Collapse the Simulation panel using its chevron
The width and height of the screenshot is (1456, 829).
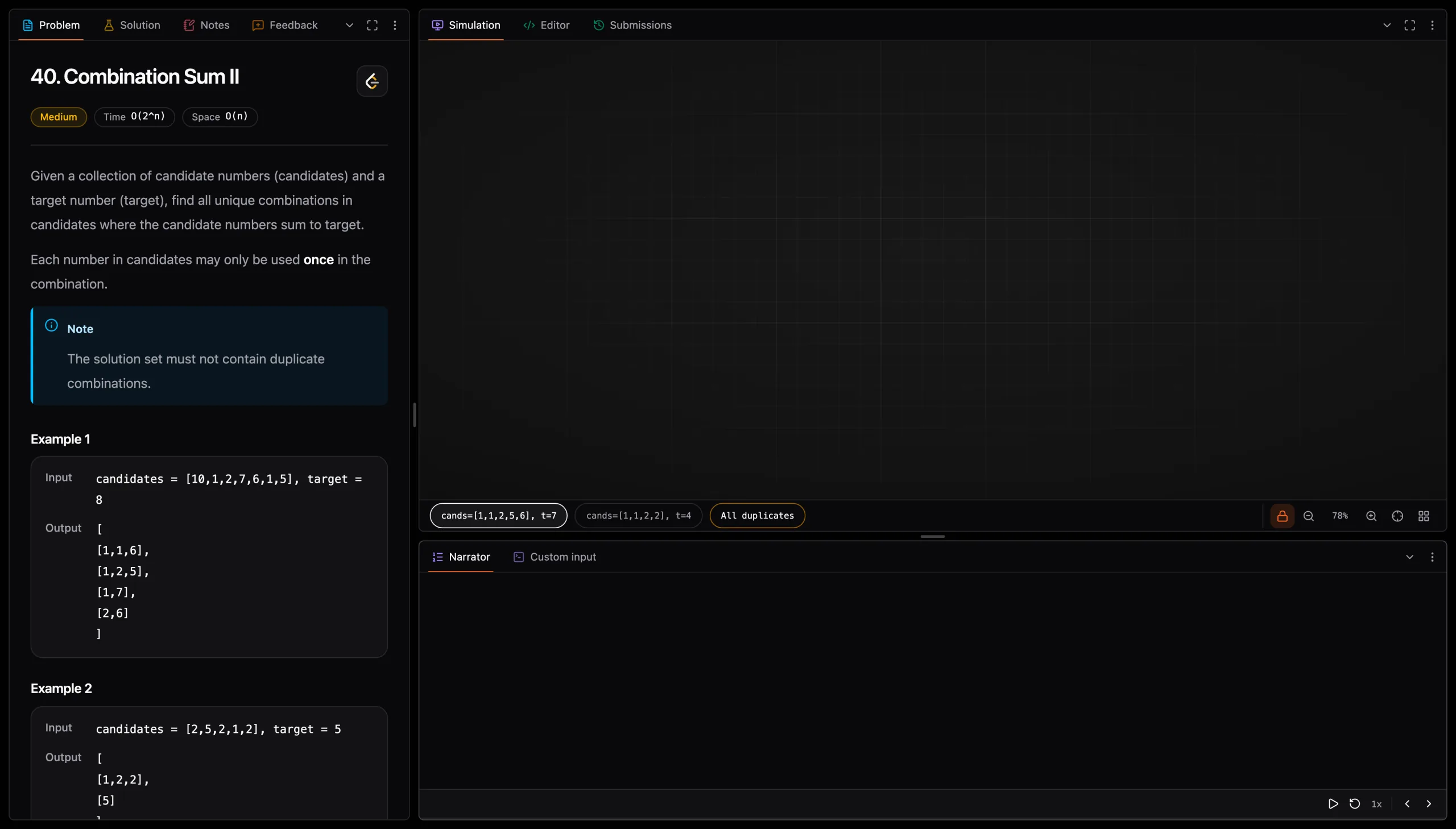[x=1387, y=26]
